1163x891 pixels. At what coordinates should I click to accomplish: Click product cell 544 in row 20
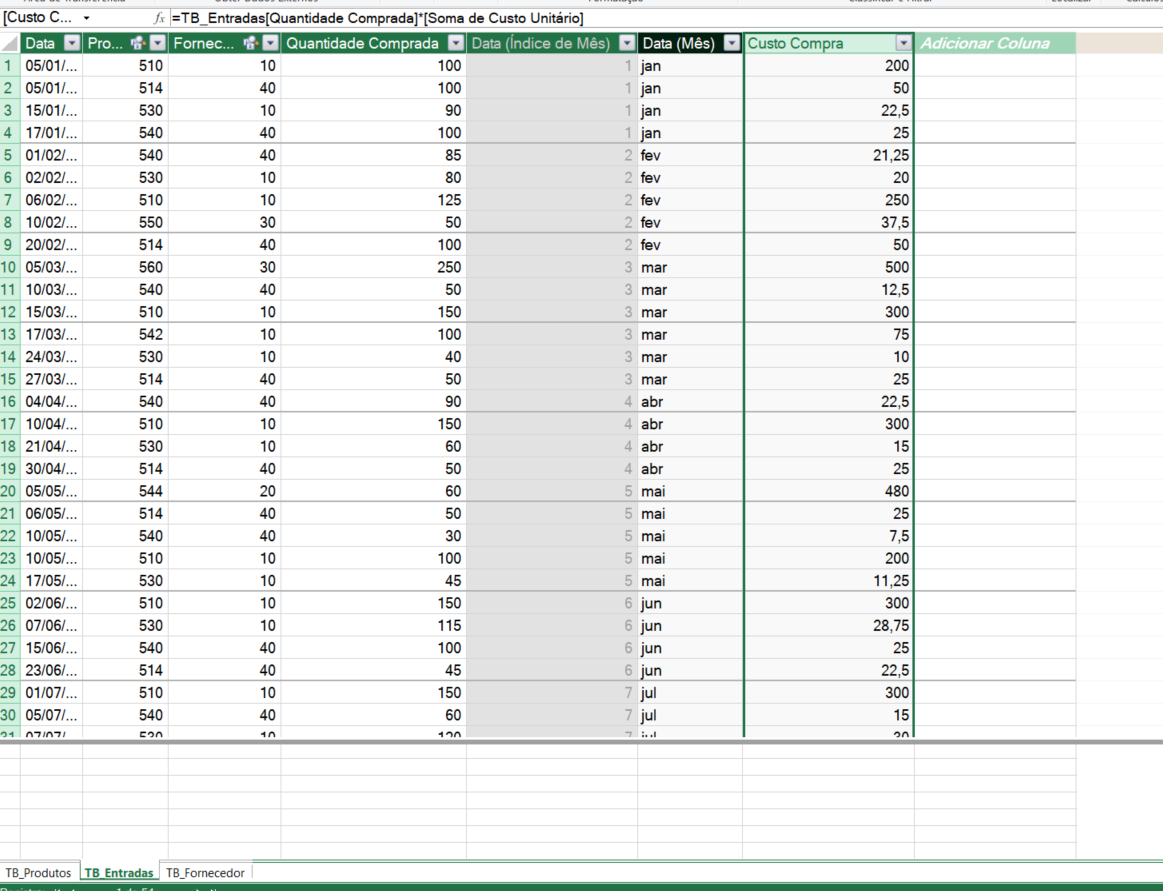[125, 491]
